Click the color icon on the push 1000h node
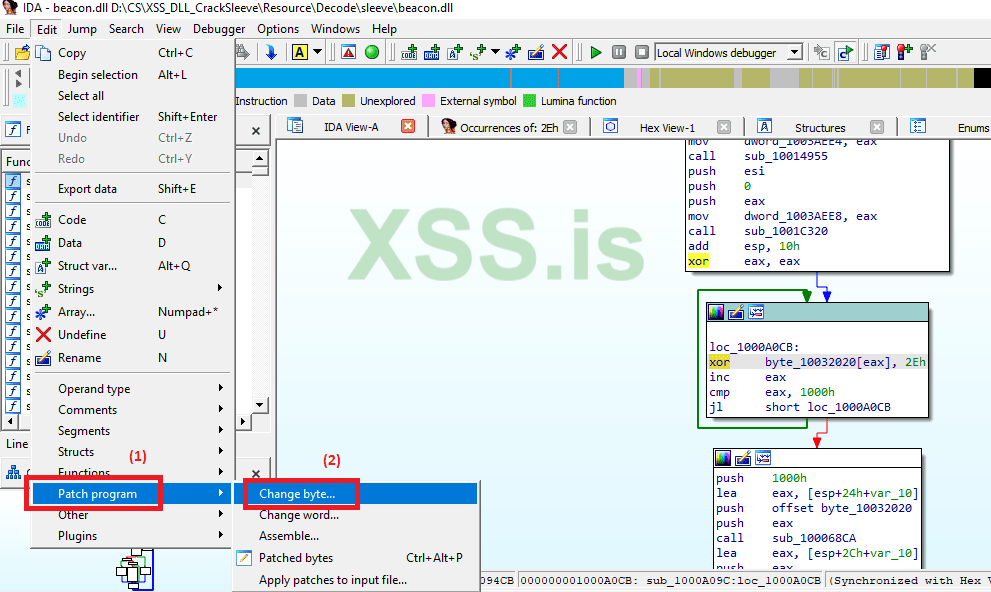The width and height of the screenshot is (991, 592). pyautogui.click(x=723, y=458)
